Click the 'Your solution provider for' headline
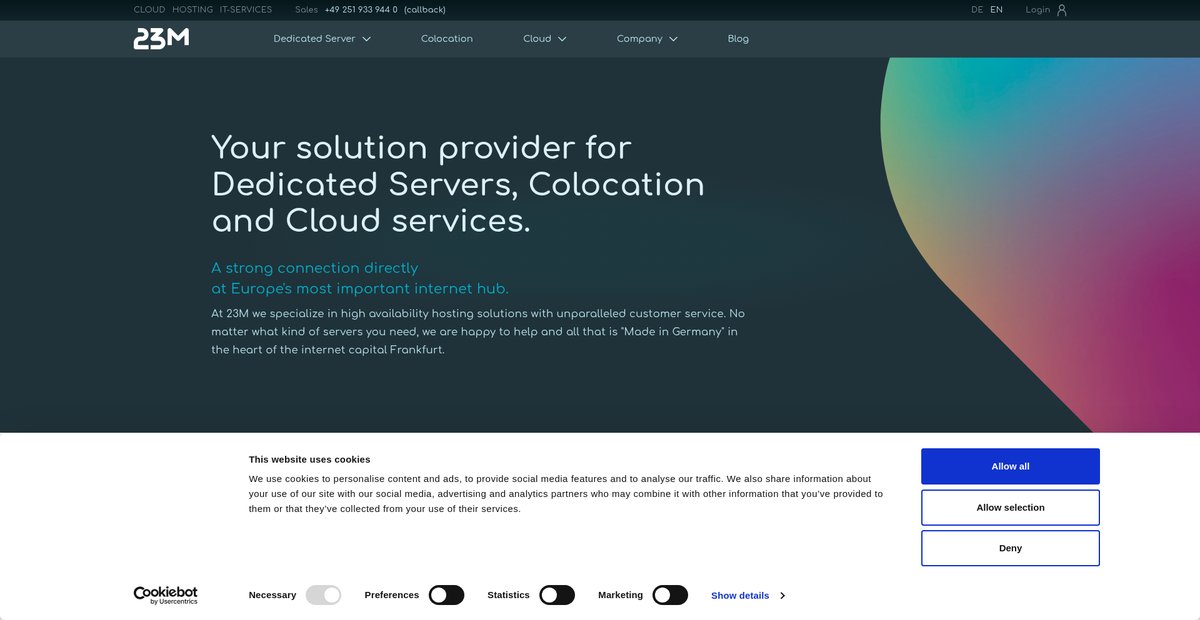The width and height of the screenshot is (1200, 620). tap(421, 148)
